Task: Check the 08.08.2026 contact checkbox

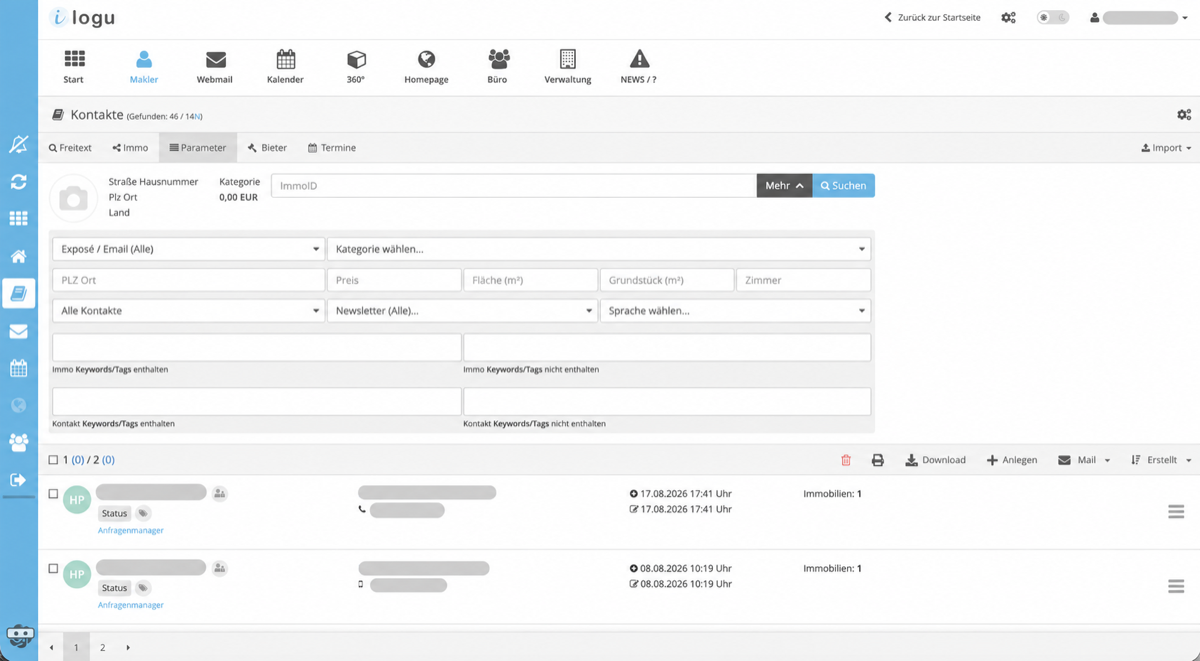Action: point(54,569)
